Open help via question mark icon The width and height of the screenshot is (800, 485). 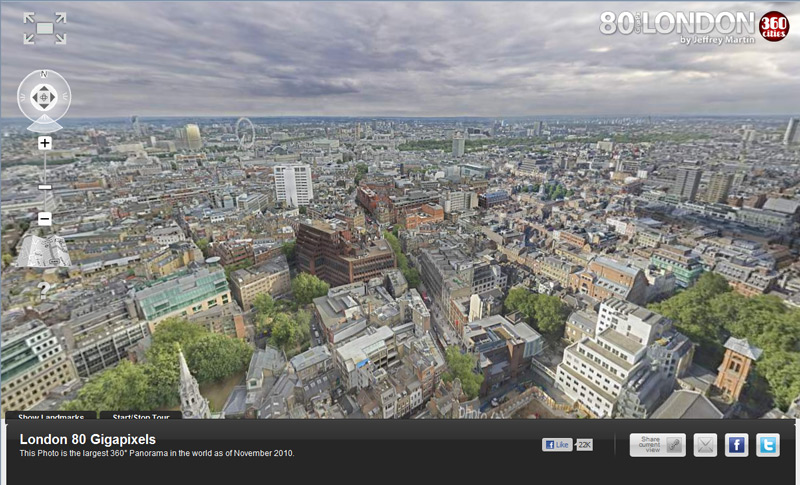pyautogui.click(x=44, y=289)
